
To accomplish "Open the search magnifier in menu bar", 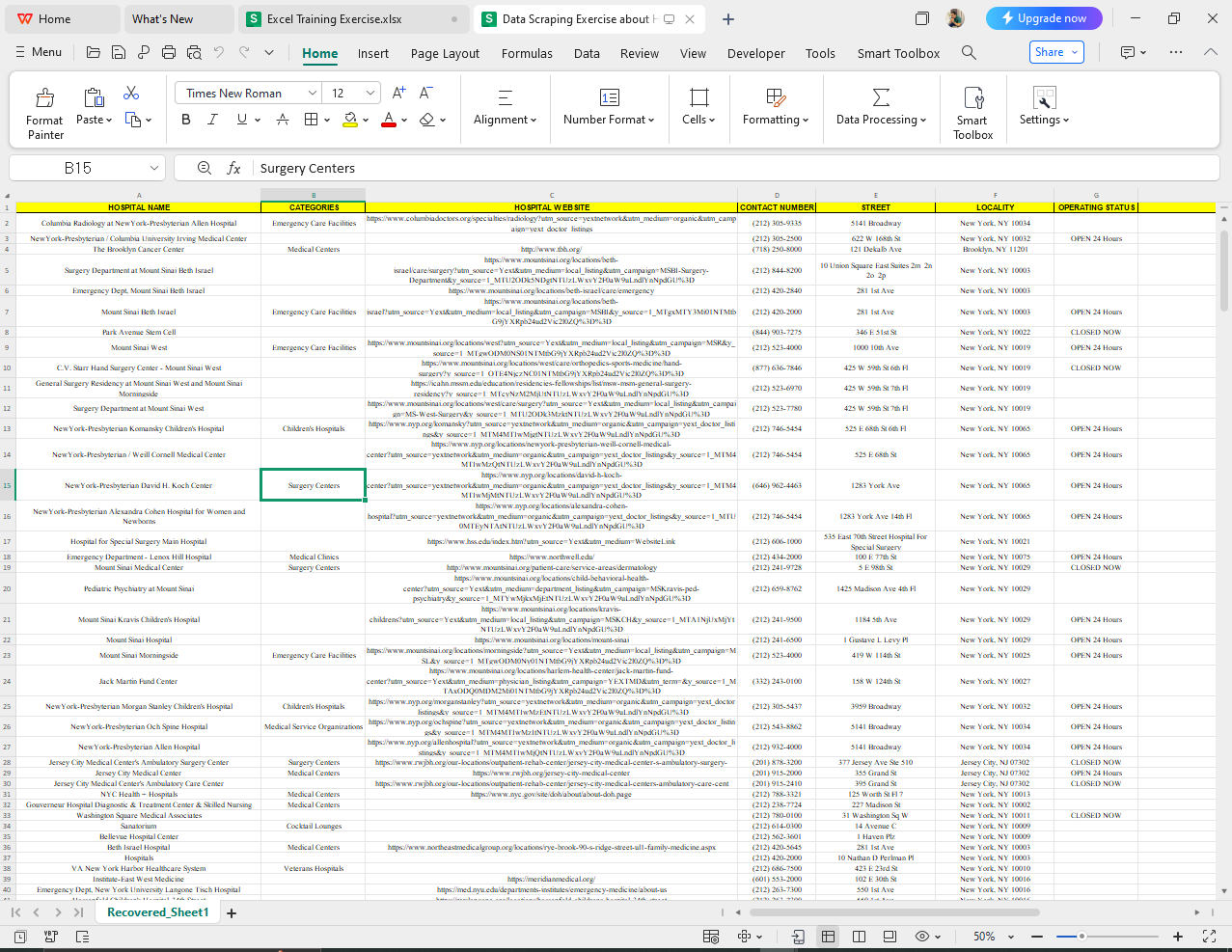I will pyautogui.click(x=969, y=53).
